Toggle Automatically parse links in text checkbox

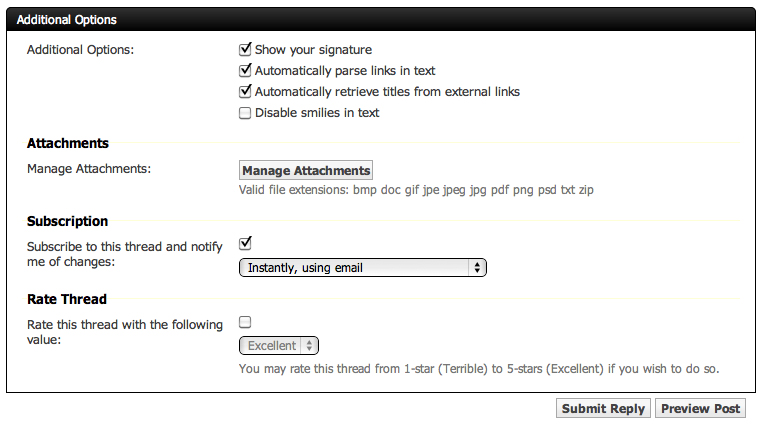pos(245,70)
